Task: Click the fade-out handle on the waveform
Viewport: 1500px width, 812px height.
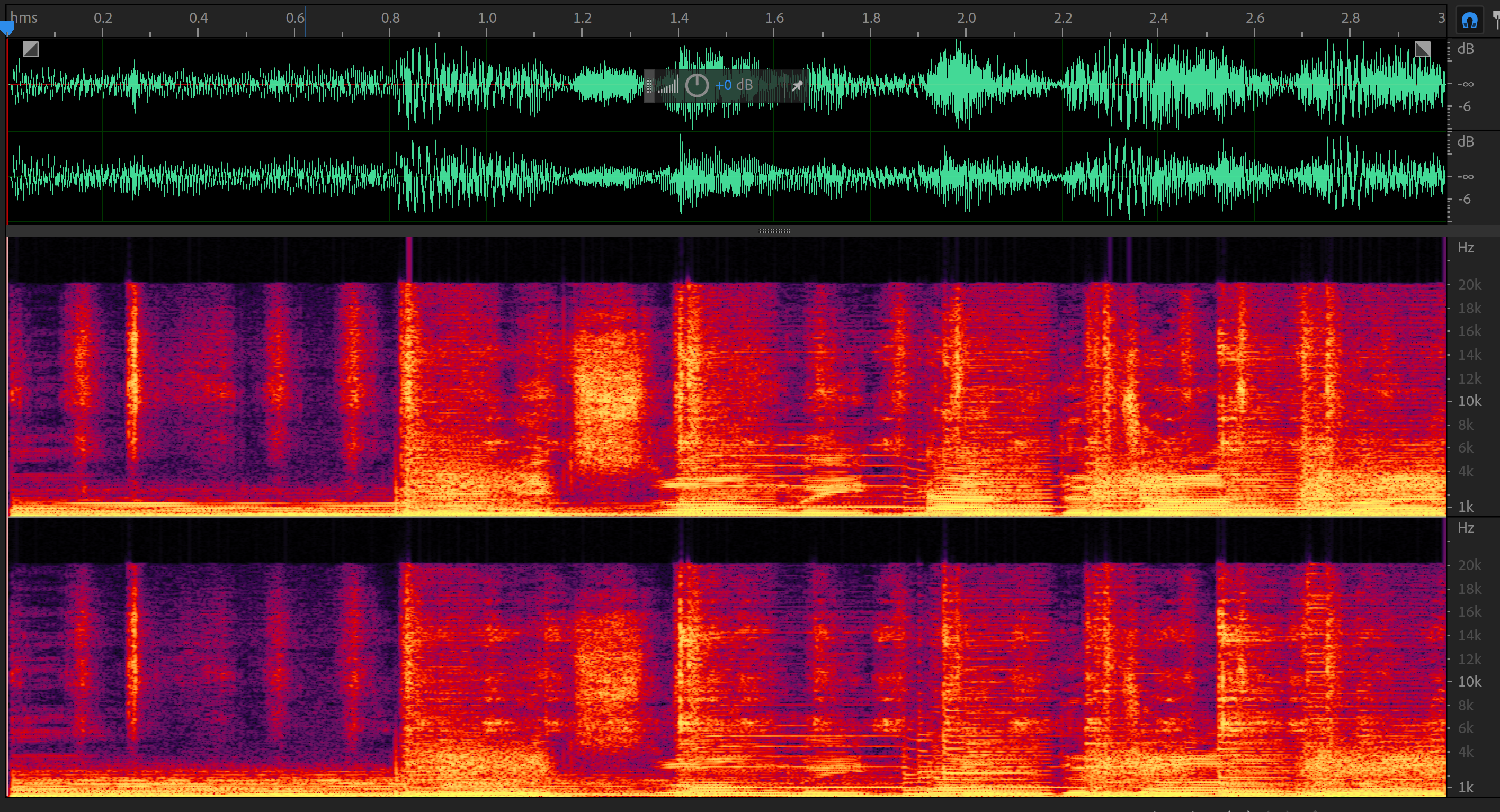Action: click(1422, 49)
